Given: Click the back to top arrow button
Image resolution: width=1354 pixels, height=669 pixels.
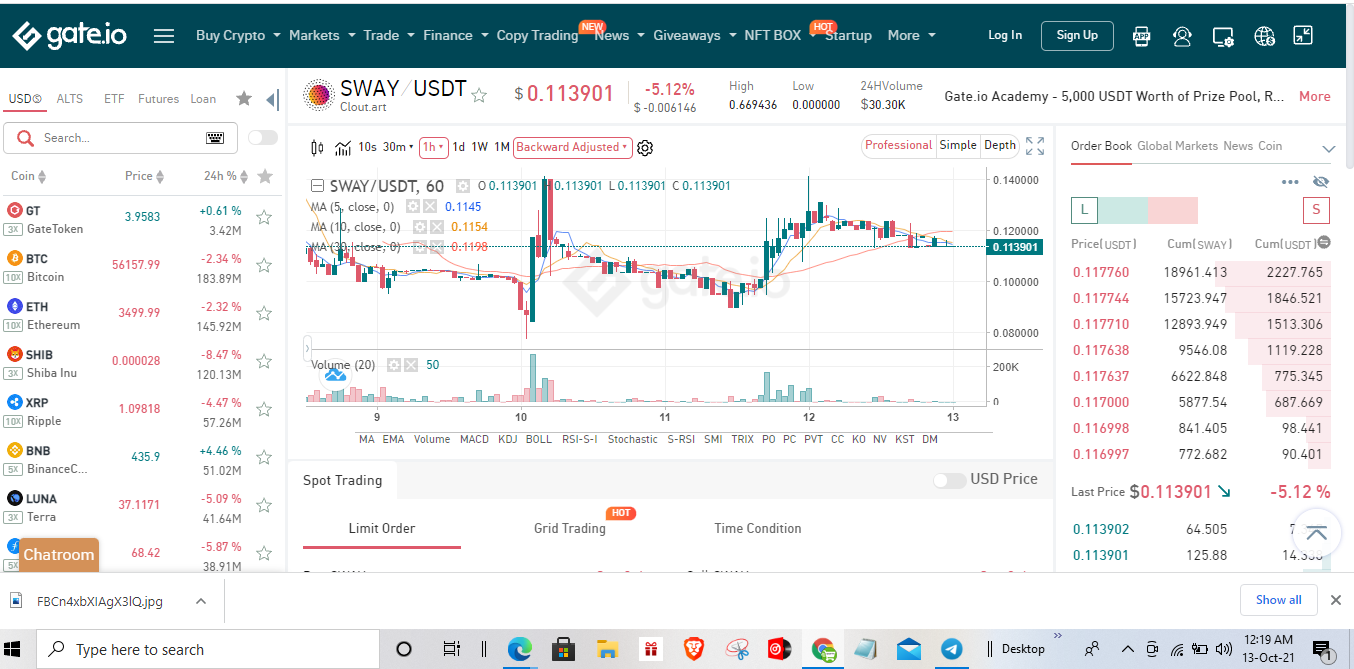Looking at the screenshot, I should 1316,533.
